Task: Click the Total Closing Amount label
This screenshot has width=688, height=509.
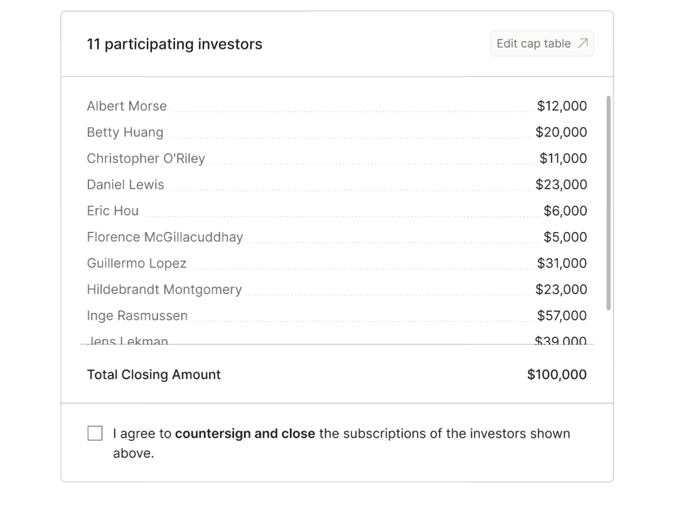Action: click(x=154, y=374)
